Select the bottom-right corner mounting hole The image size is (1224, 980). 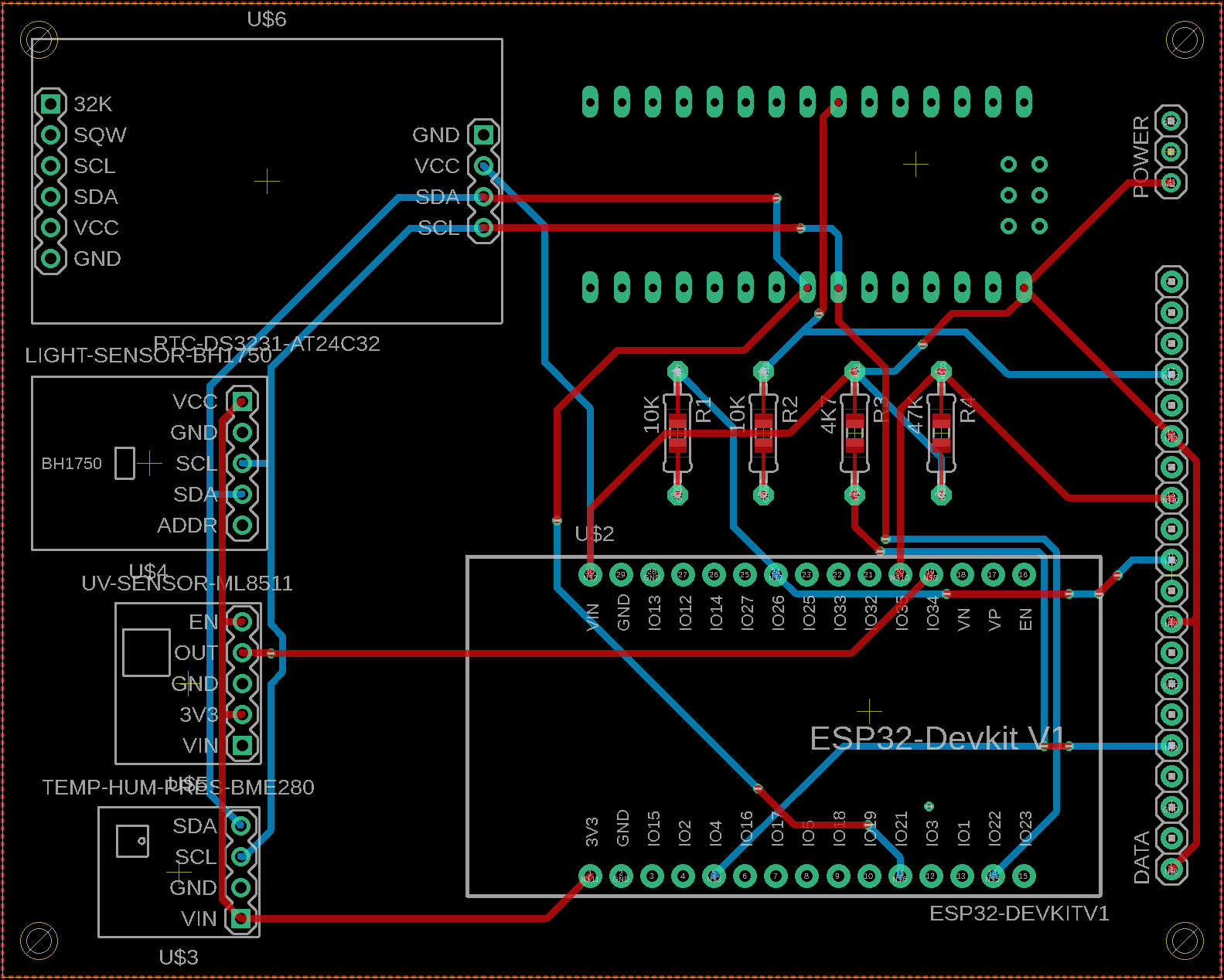pyautogui.click(x=1184, y=941)
